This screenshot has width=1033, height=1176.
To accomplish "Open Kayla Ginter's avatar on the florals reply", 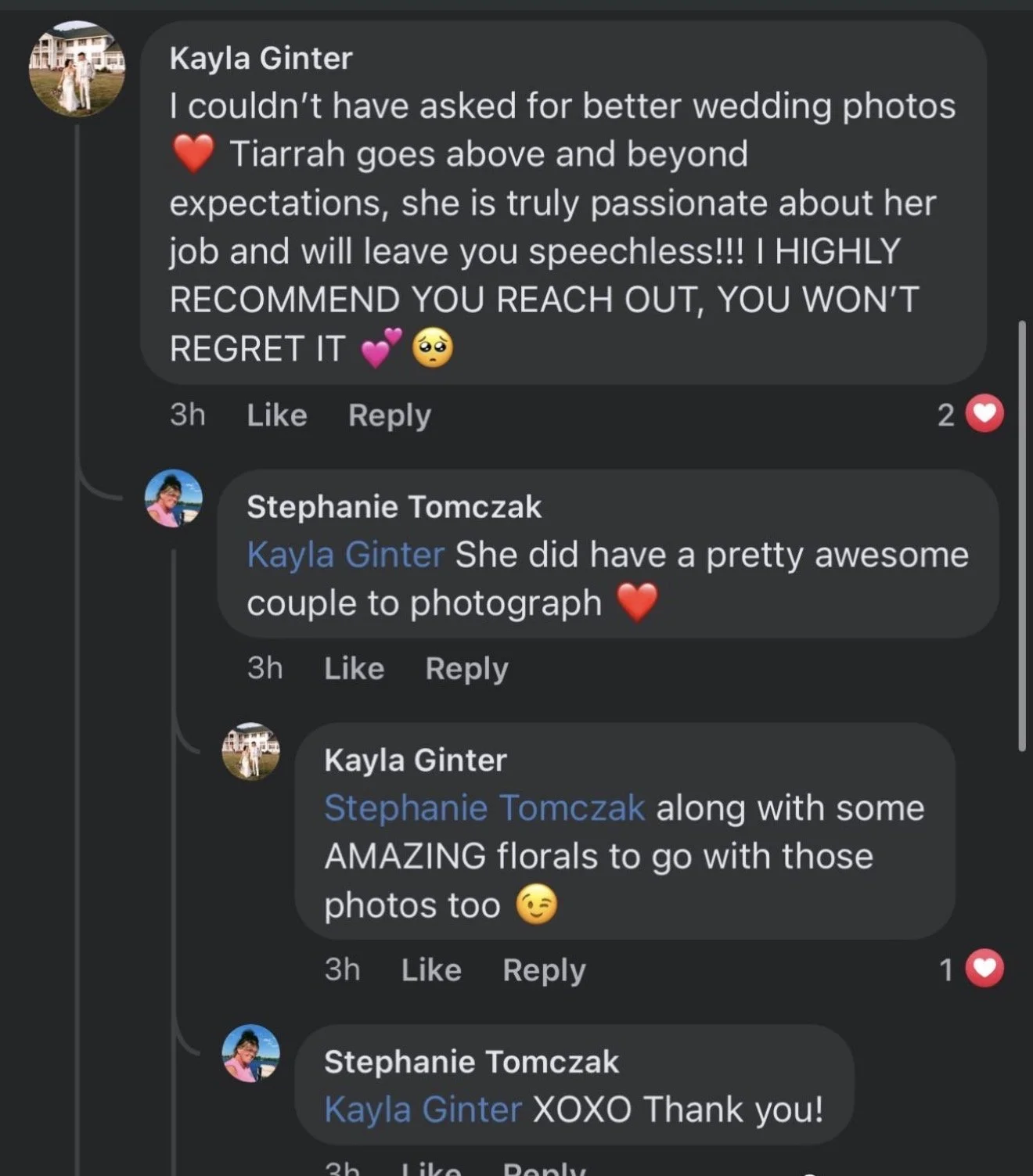I will pyautogui.click(x=251, y=752).
